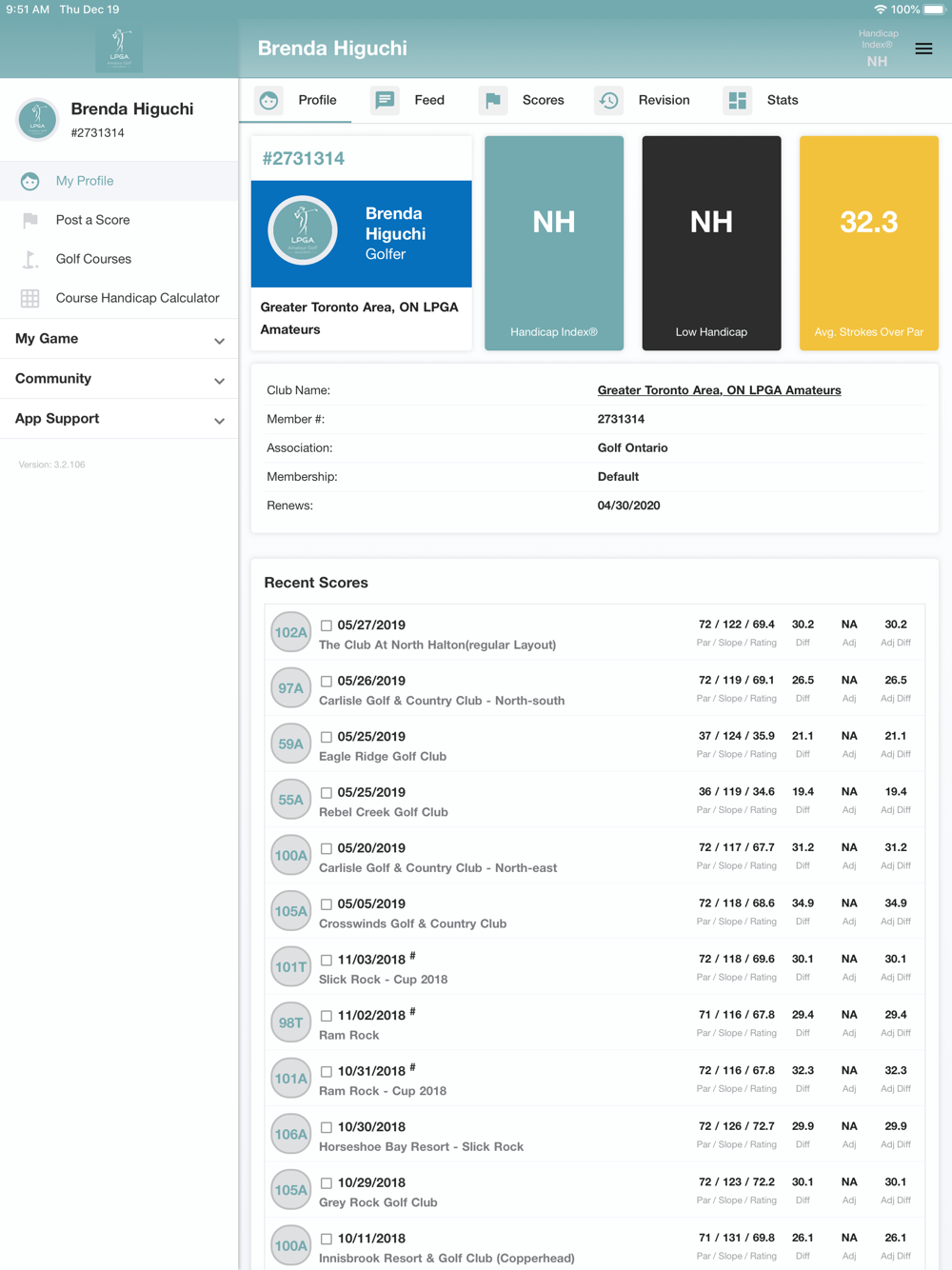Tap the Wi-Fi status icon

(880, 10)
